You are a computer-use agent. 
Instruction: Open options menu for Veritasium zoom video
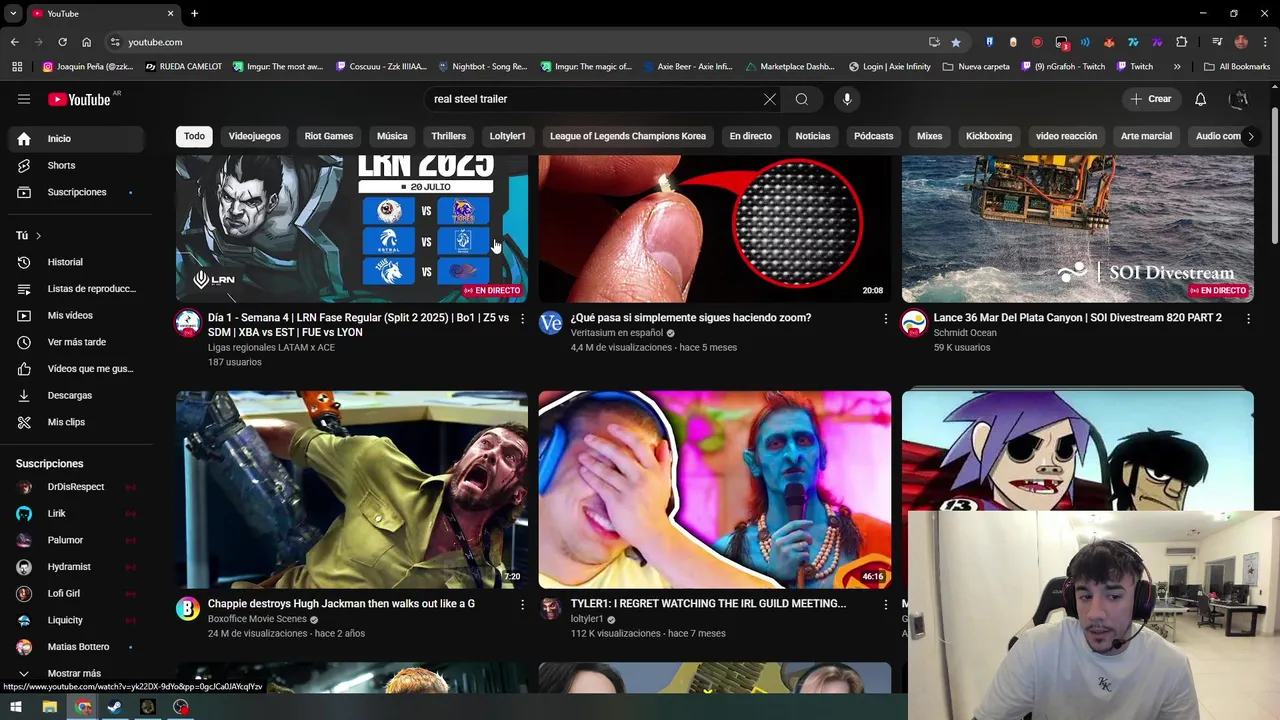click(885, 319)
